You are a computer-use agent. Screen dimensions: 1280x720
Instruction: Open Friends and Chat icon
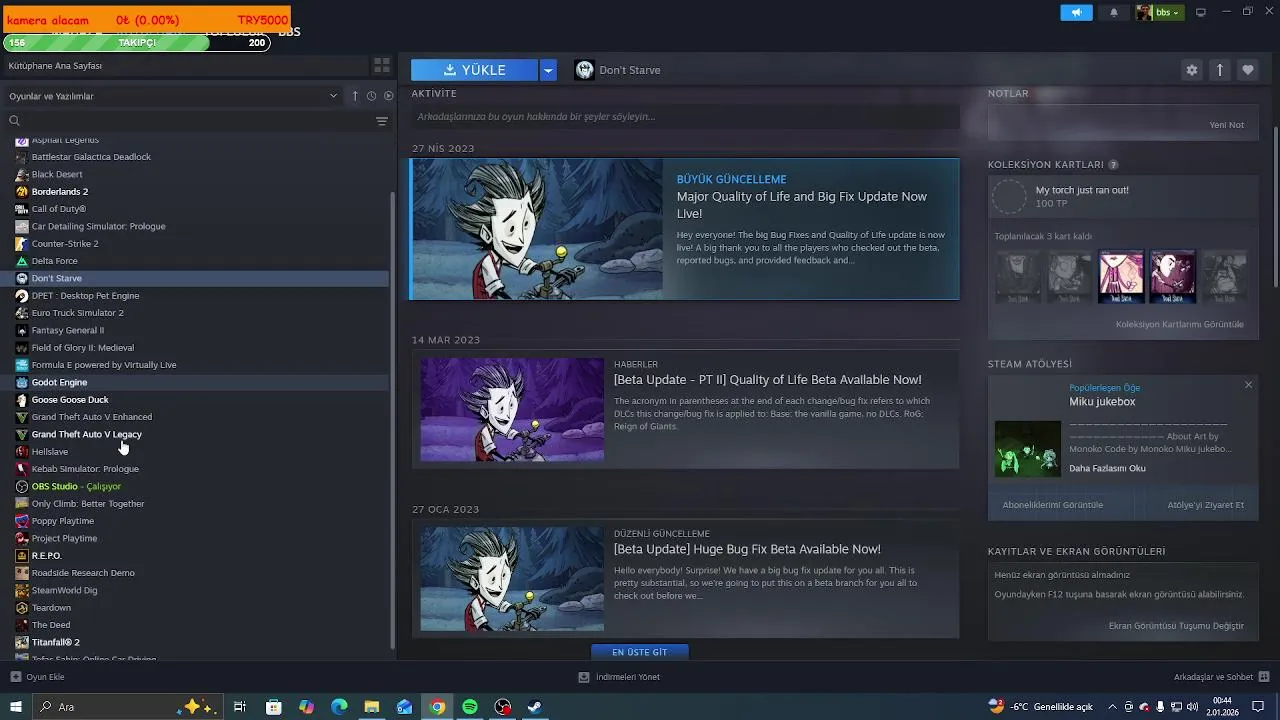(1264, 677)
